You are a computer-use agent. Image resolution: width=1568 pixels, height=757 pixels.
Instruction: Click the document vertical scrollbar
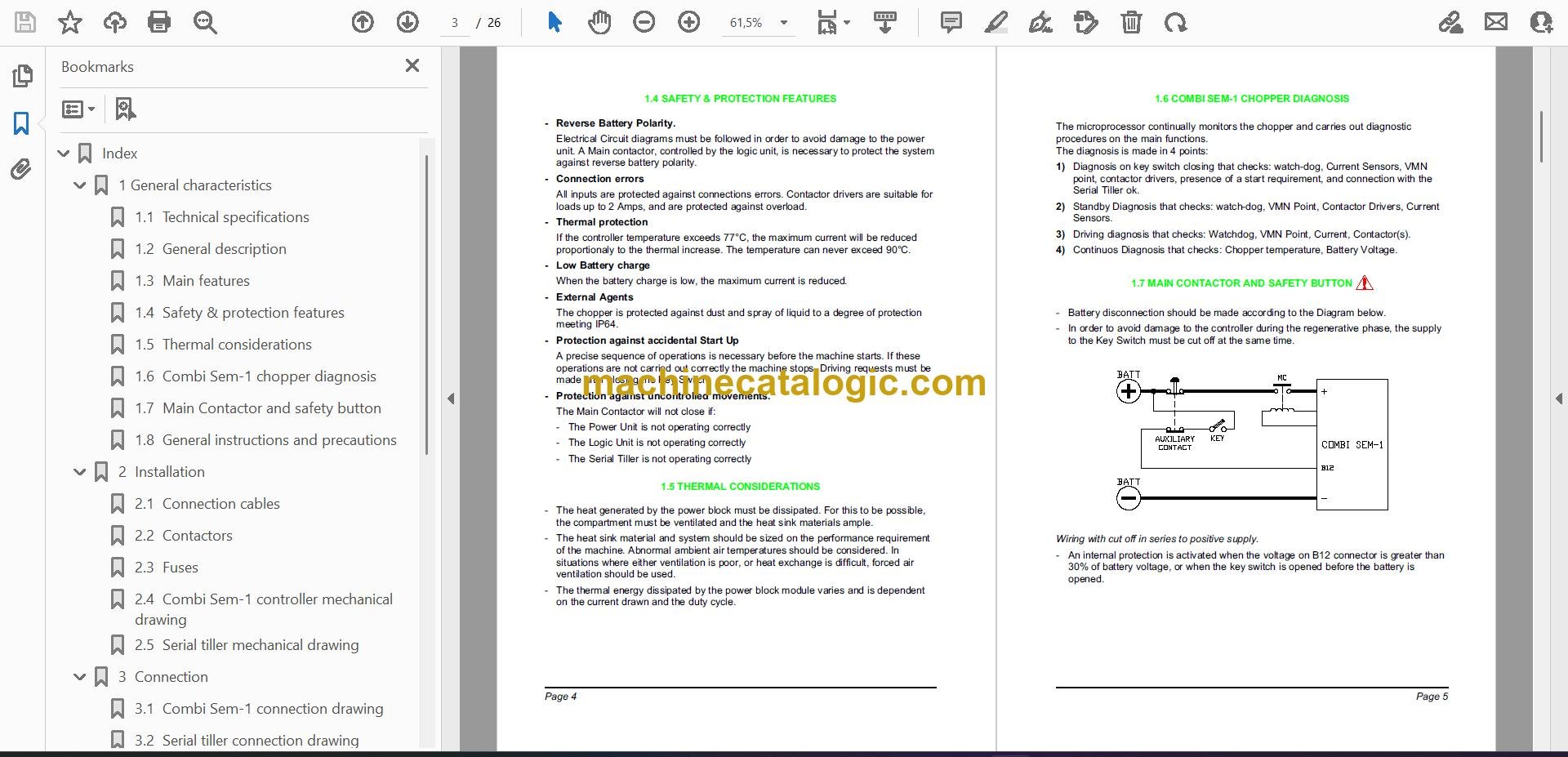(x=1541, y=136)
